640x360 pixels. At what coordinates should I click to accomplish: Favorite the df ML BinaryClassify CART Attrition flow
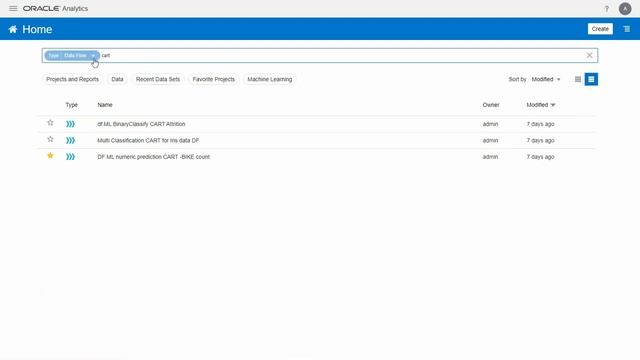(x=50, y=122)
